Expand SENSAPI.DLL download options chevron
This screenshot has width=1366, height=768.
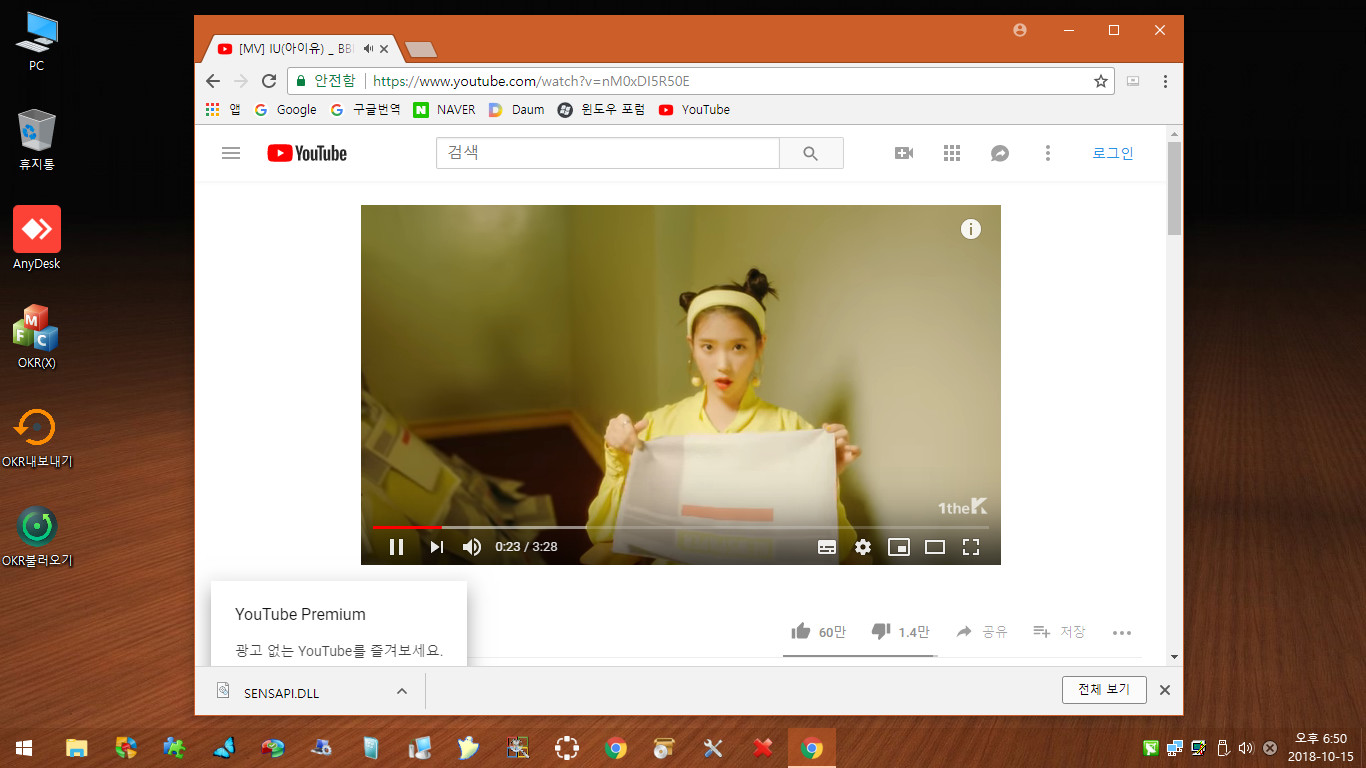(401, 691)
